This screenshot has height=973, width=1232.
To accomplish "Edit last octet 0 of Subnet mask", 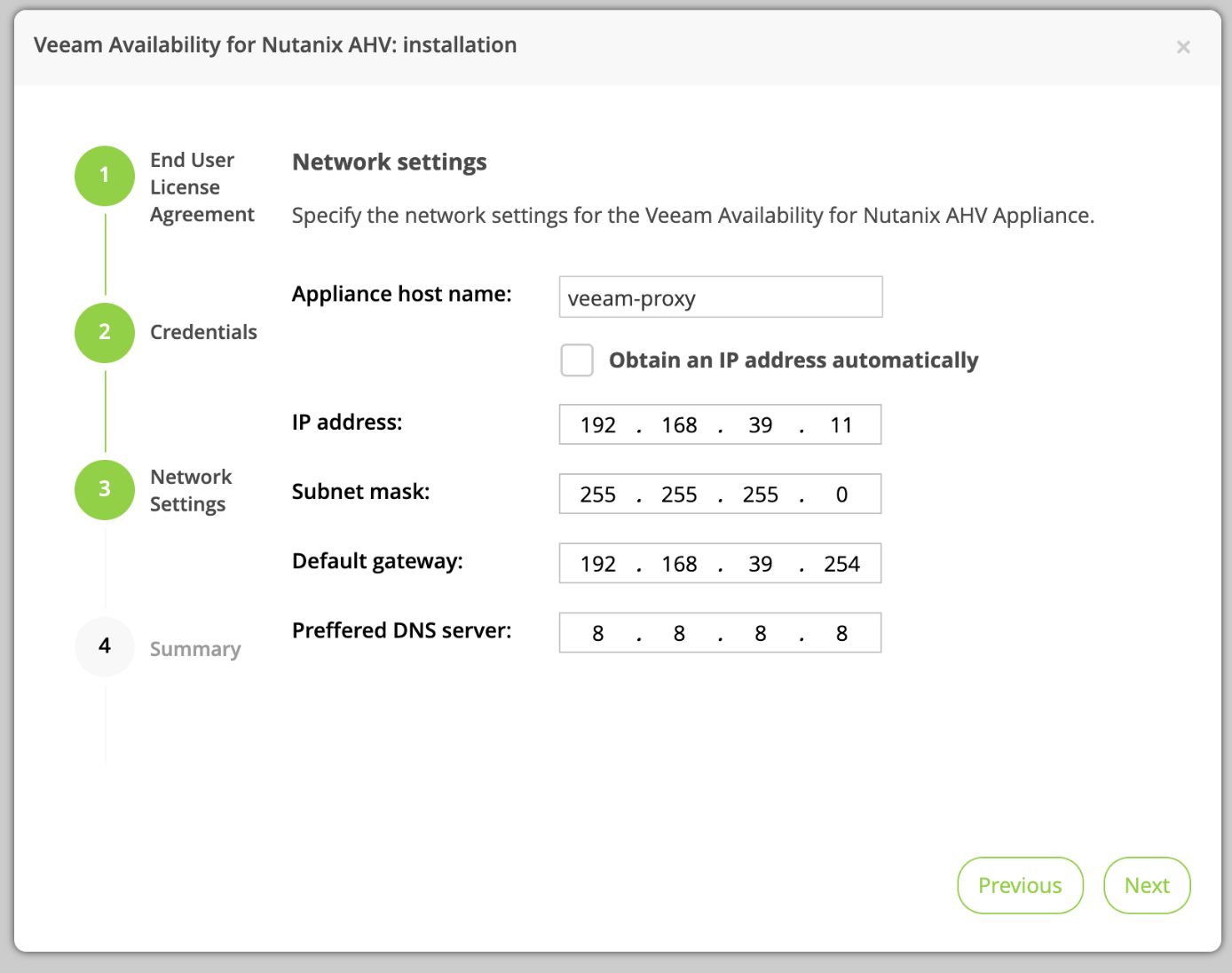I will (x=841, y=494).
